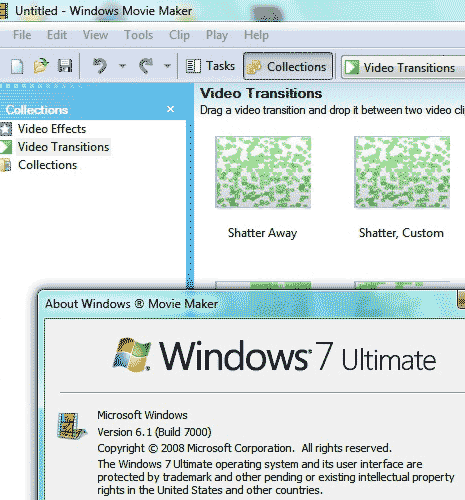The width and height of the screenshot is (465, 500).
Task: Expand the redo history dropdown arrow
Action: (167, 66)
